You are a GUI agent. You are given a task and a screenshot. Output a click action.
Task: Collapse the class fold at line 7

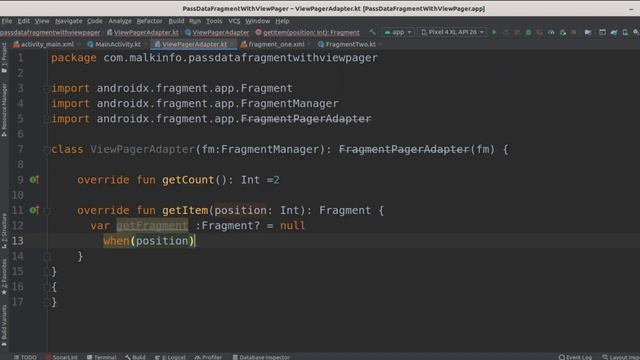pos(46,149)
